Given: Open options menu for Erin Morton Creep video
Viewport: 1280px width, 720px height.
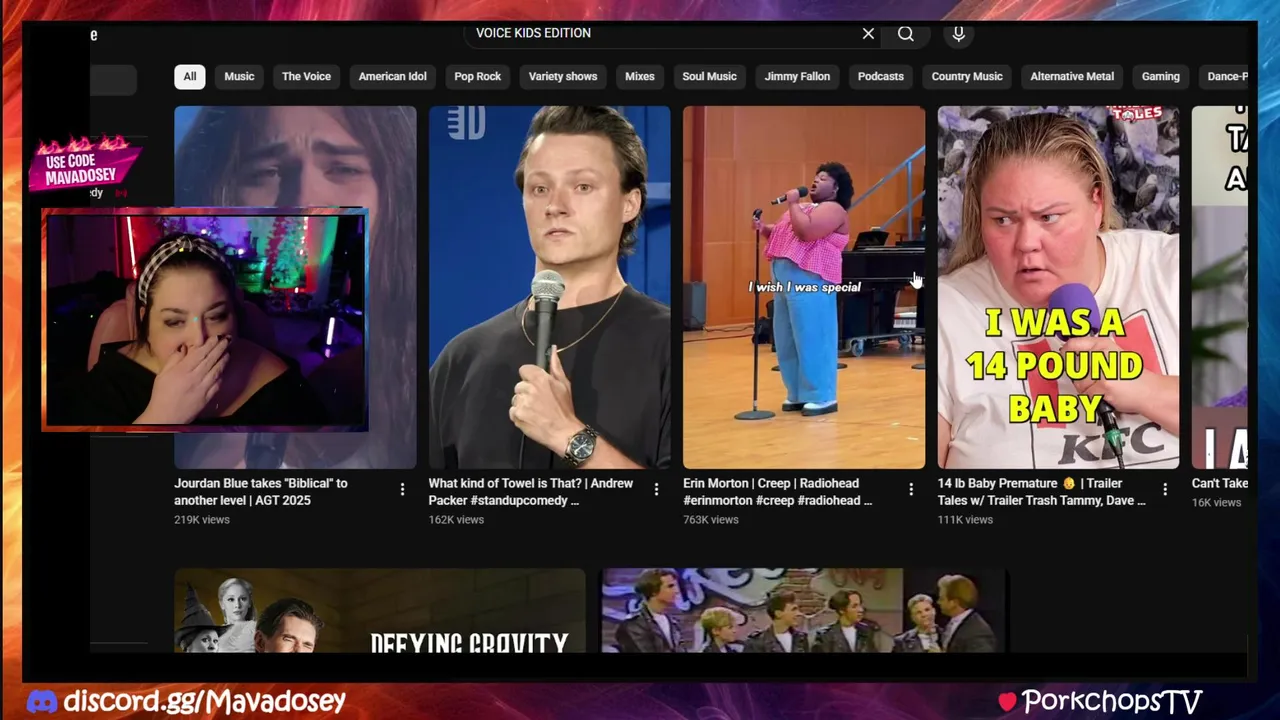Looking at the screenshot, I should point(910,489).
